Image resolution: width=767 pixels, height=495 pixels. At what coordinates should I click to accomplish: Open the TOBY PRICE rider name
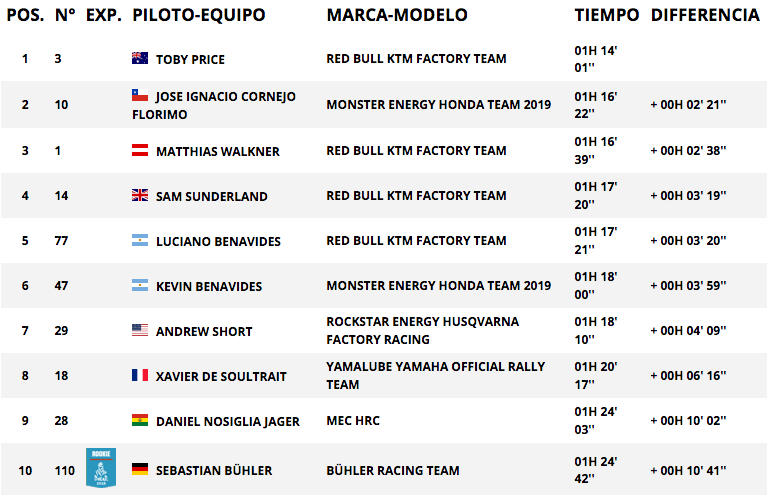tap(190, 59)
